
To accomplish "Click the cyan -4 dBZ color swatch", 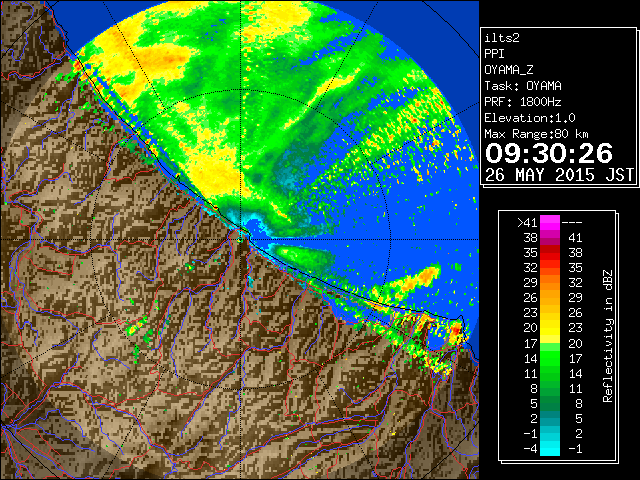I will tap(550, 449).
